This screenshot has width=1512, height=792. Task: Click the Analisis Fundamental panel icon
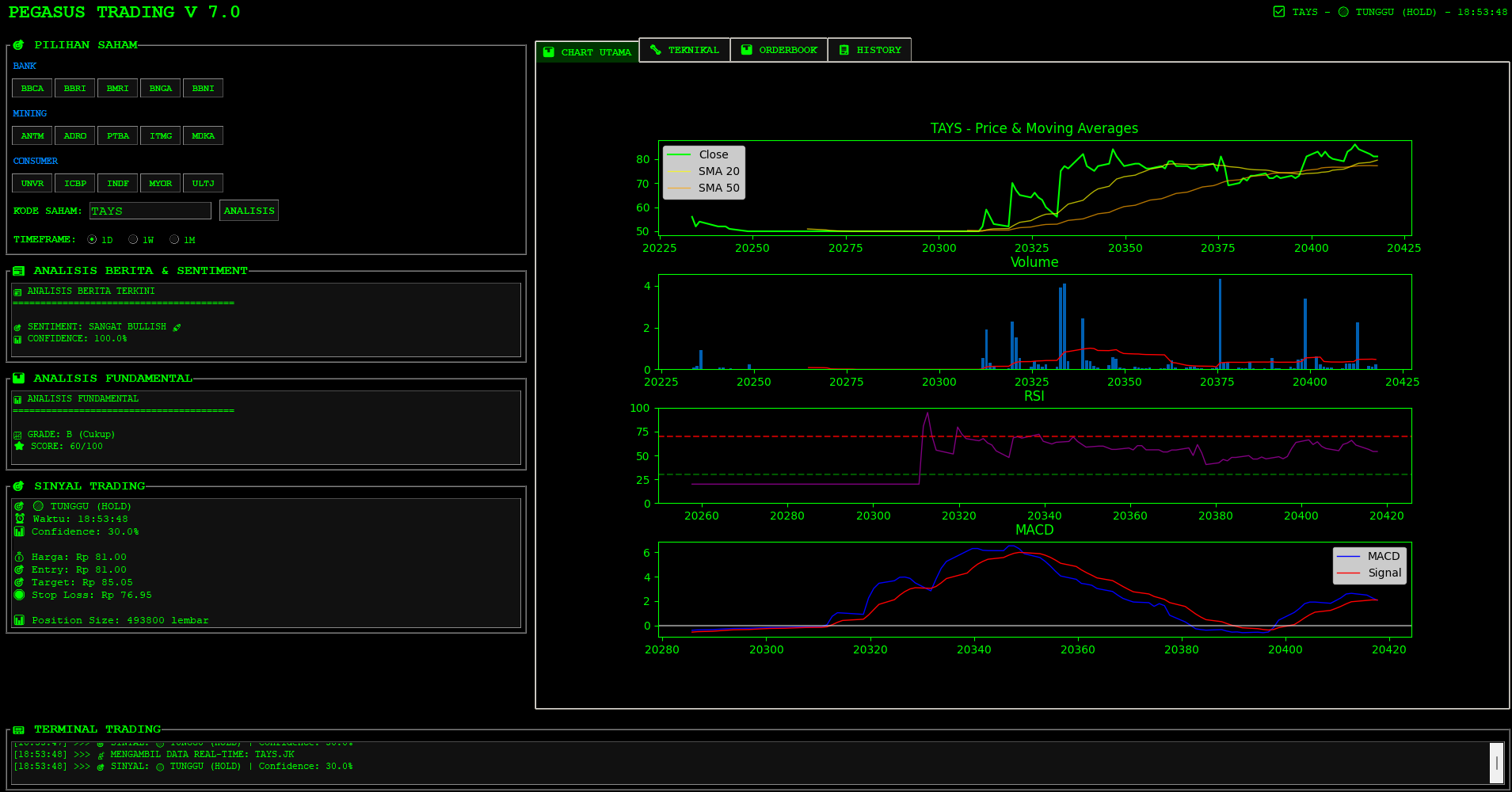18,379
